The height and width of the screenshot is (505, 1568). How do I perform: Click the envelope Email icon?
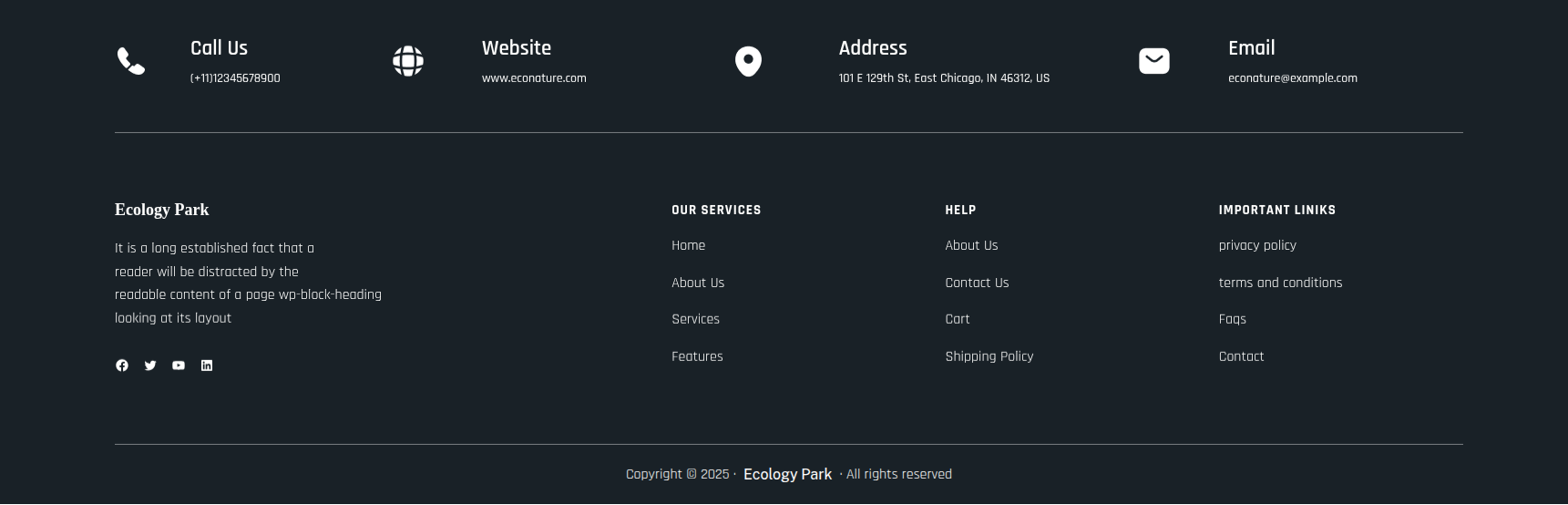tap(1153, 61)
